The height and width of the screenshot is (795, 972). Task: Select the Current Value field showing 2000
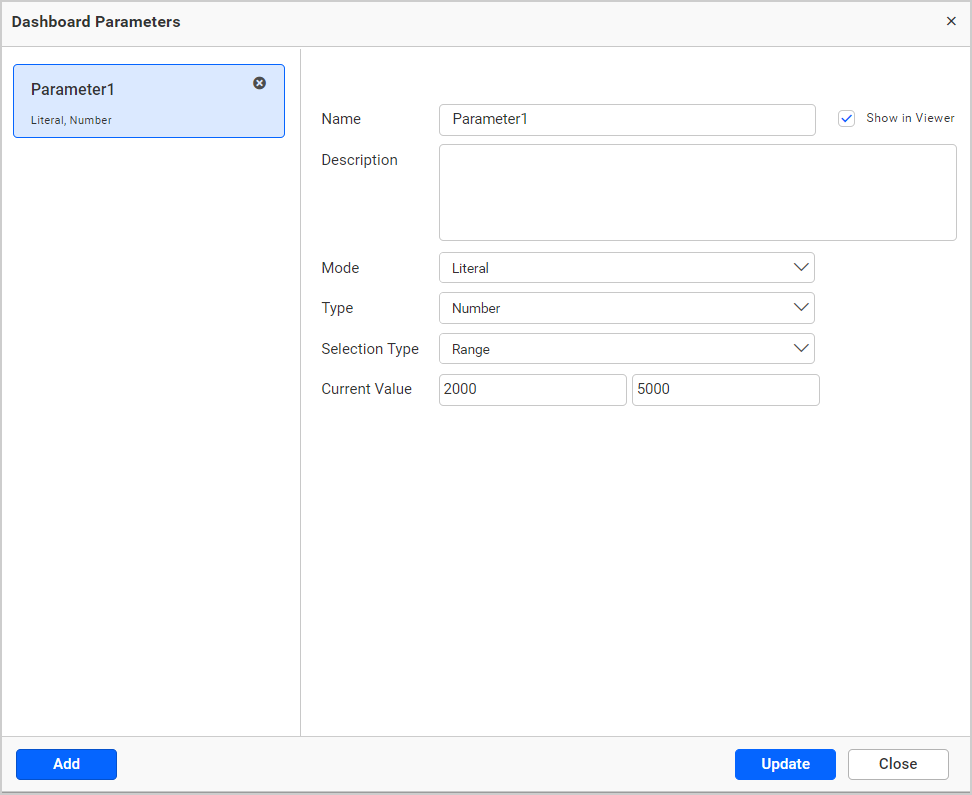pyautogui.click(x=532, y=389)
